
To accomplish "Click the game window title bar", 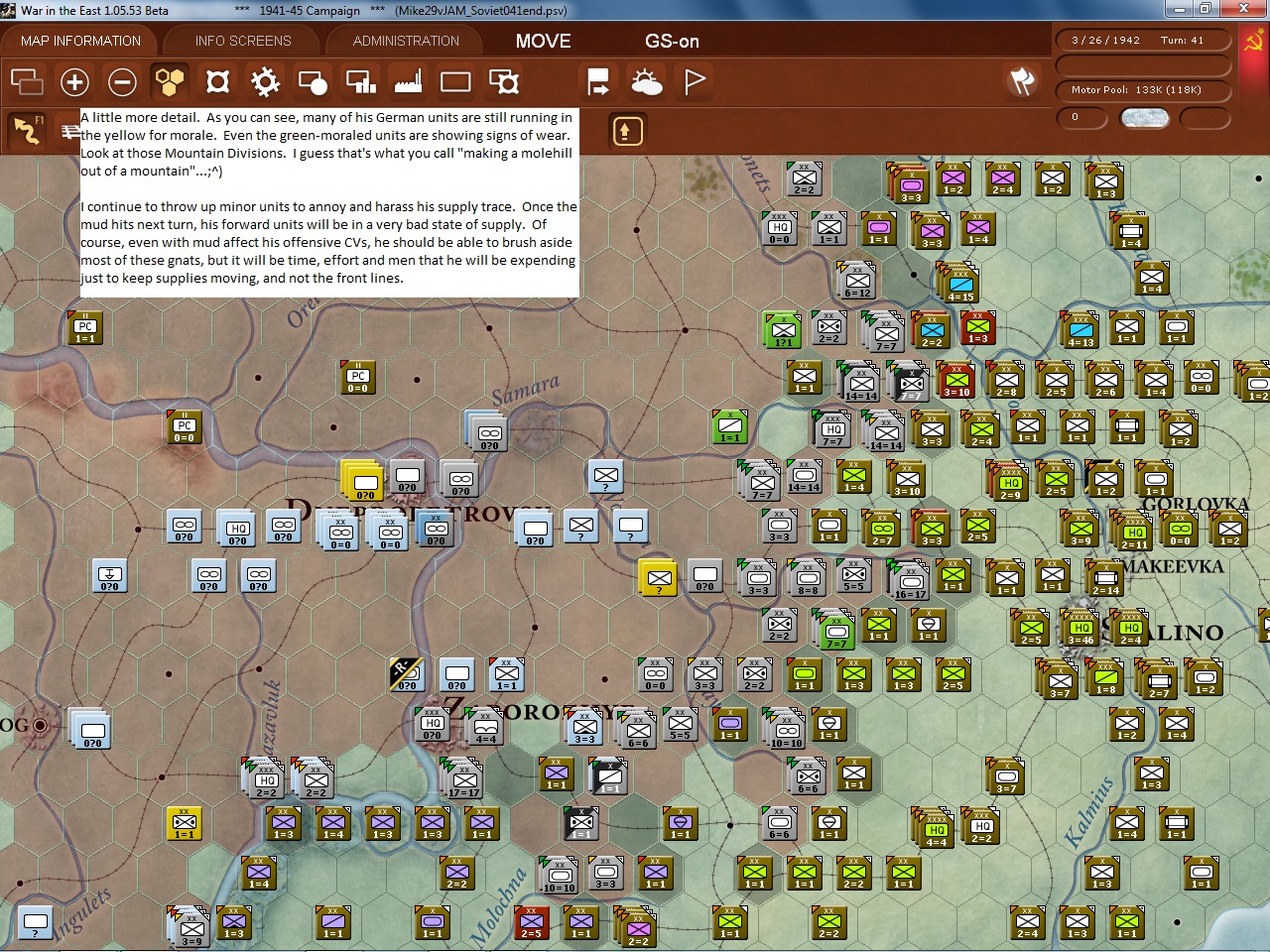I will 635,10.
